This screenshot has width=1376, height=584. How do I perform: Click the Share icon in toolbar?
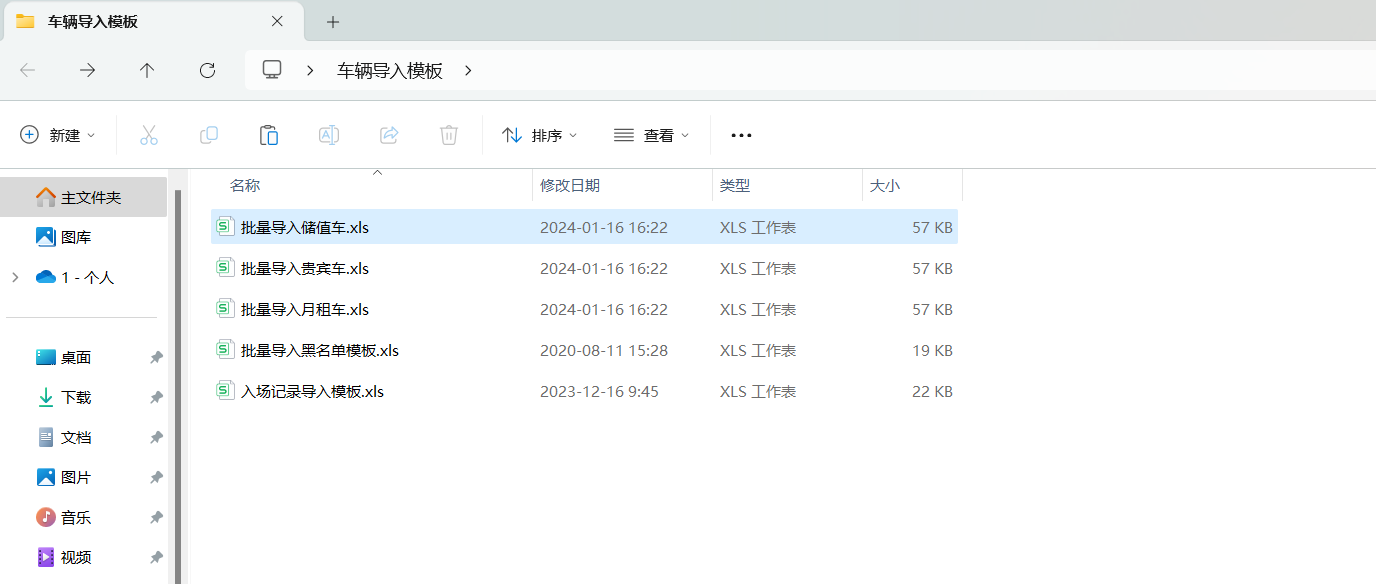click(x=389, y=135)
